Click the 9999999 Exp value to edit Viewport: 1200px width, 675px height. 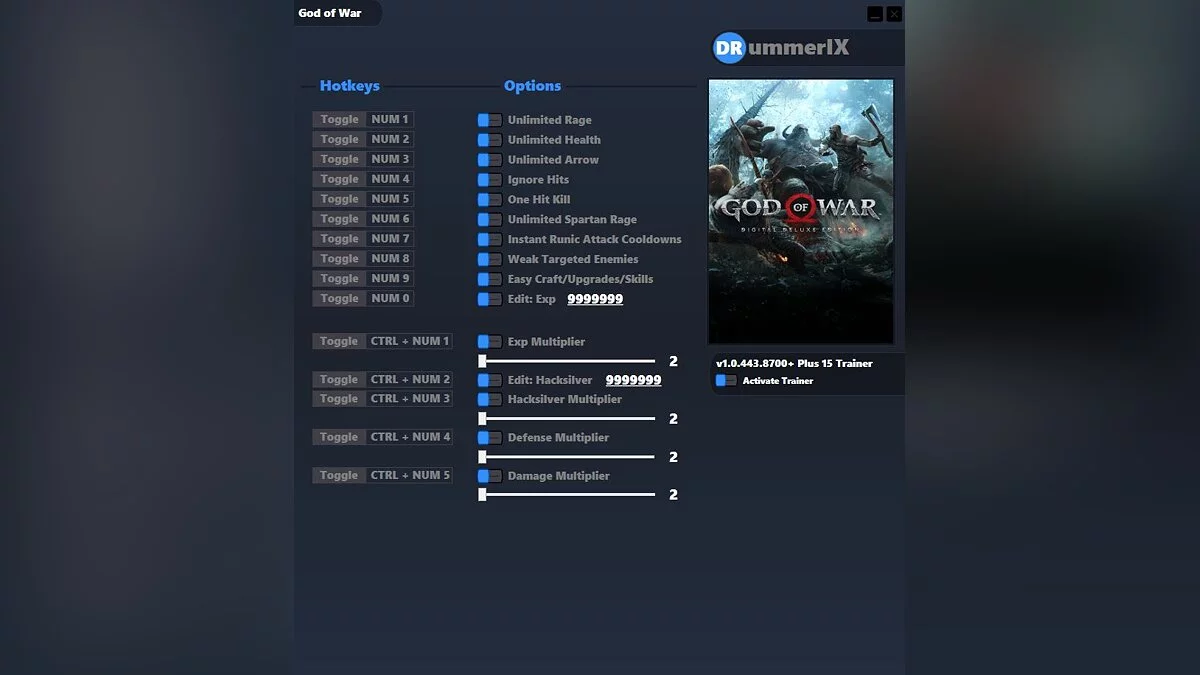(594, 299)
